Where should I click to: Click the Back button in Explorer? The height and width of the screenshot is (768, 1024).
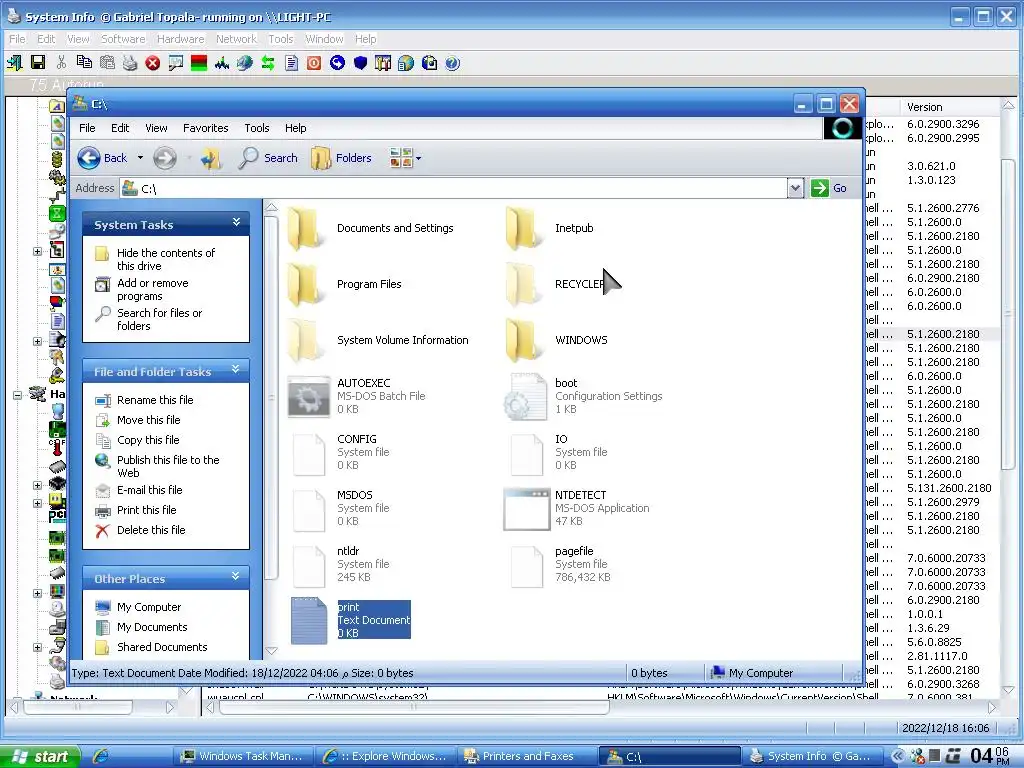(103, 158)
